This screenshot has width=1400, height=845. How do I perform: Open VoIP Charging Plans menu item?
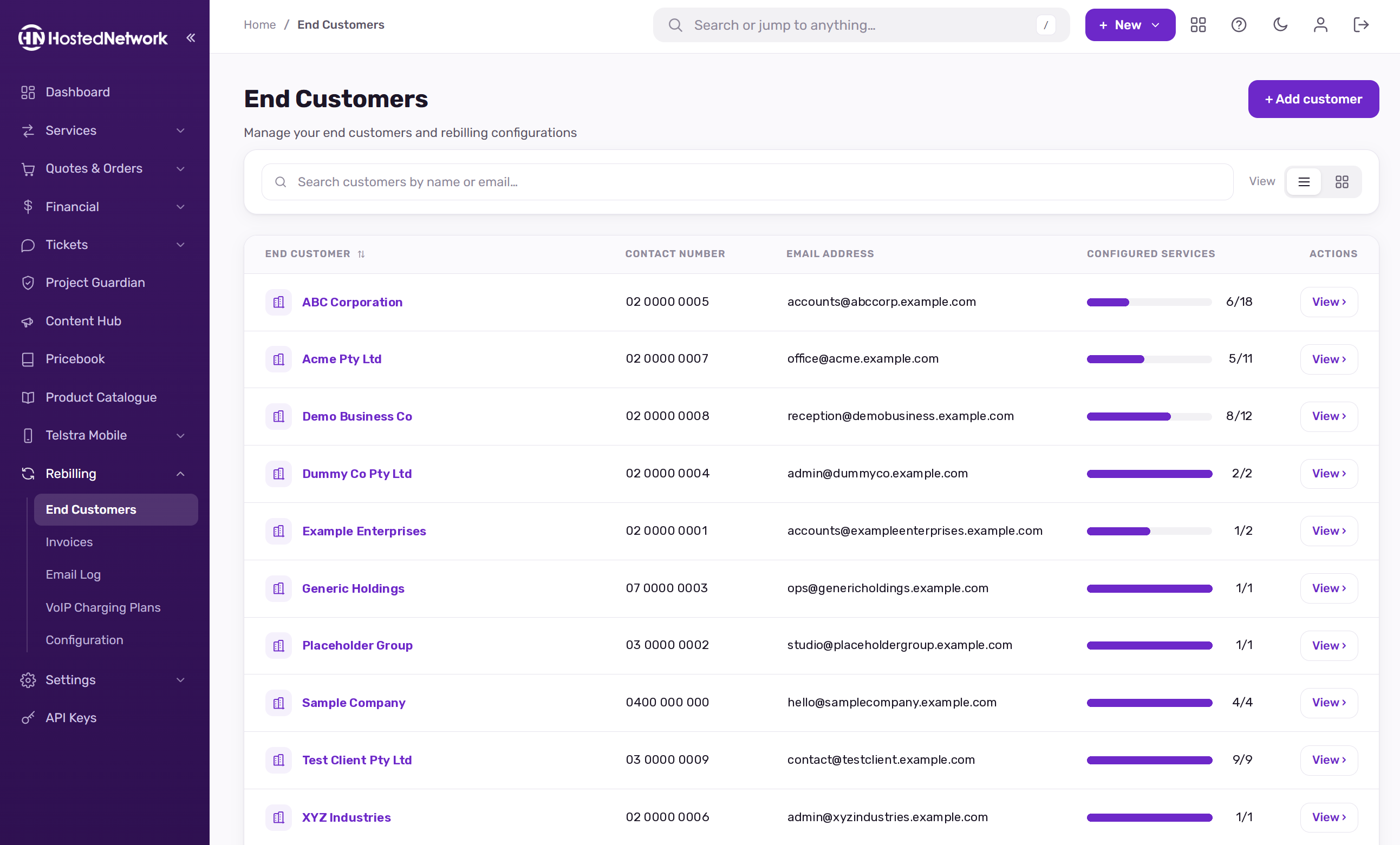[x=103, y=607]
